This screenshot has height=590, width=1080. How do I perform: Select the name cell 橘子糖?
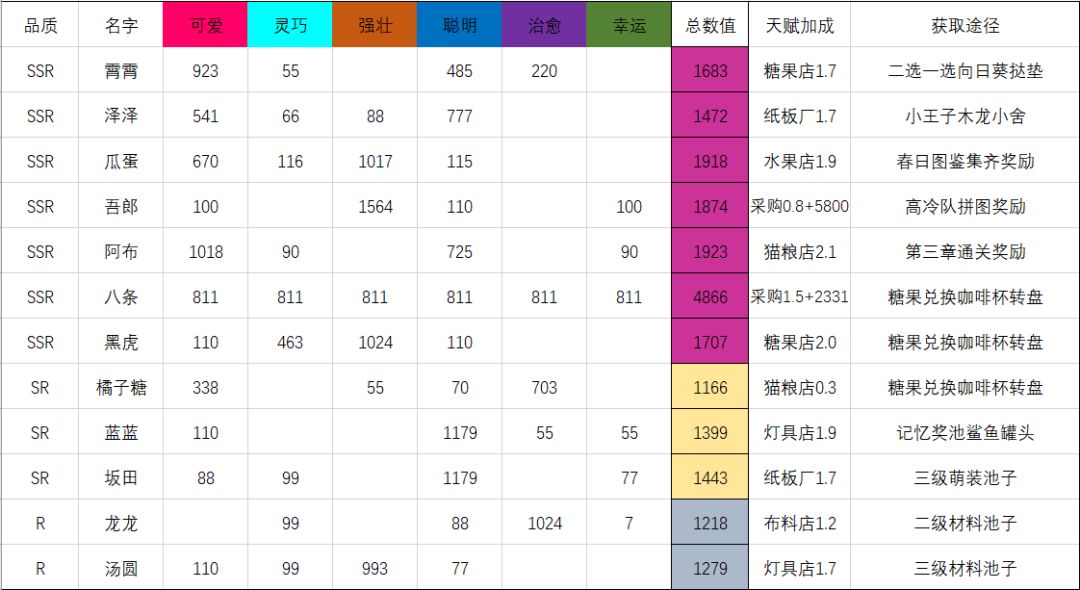121,388
